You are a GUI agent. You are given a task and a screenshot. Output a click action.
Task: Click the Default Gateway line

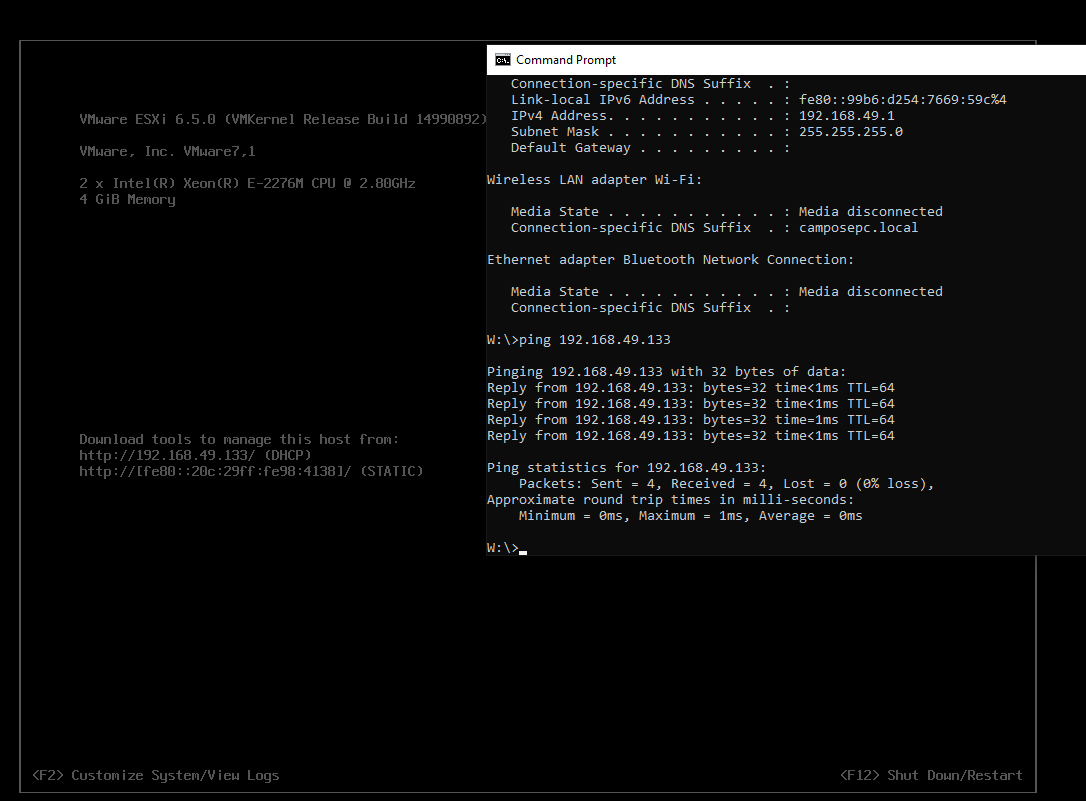pyautogui.click(x=650, y=147)
